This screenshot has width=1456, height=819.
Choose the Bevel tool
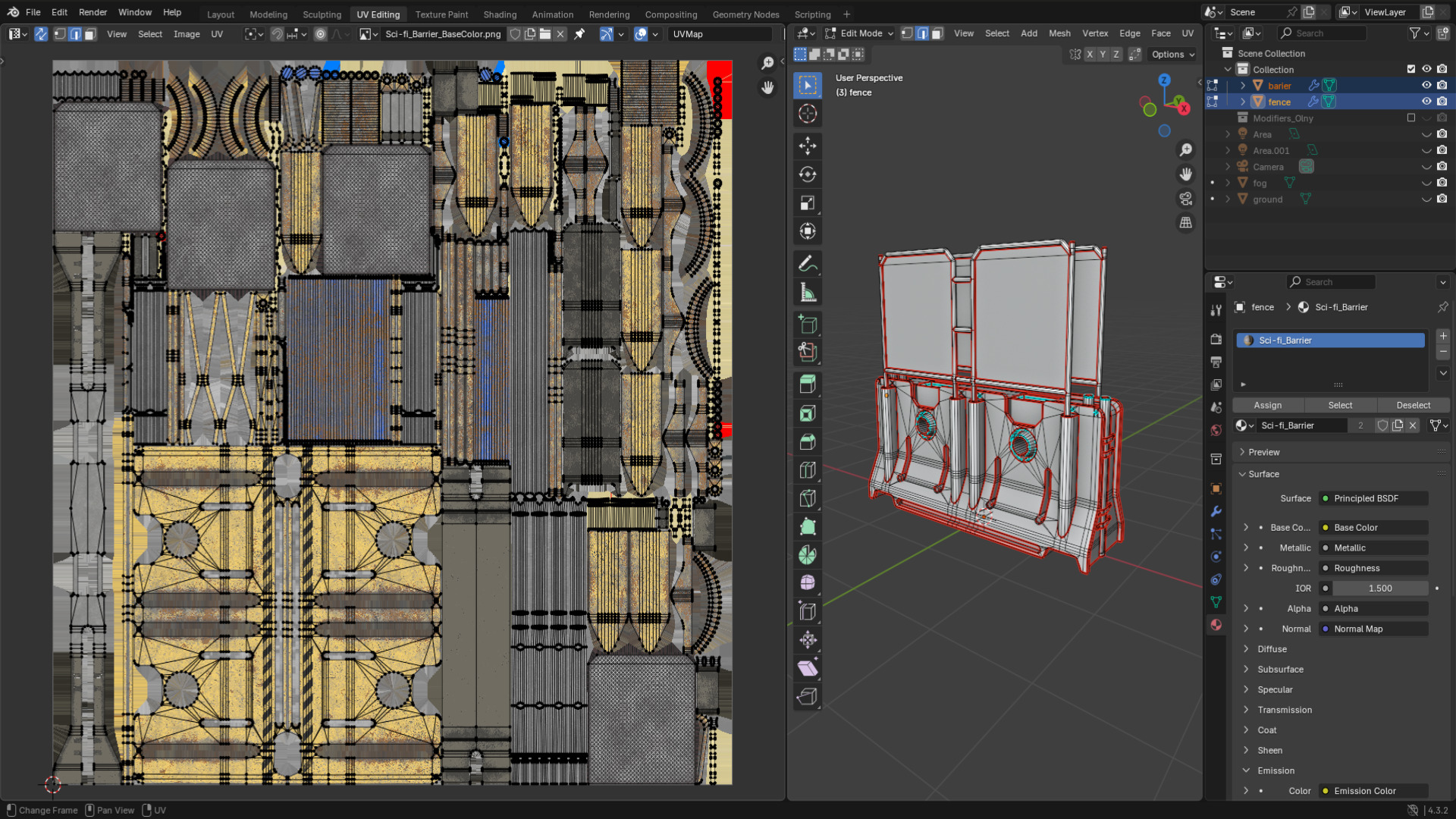(x=808, y=442)
